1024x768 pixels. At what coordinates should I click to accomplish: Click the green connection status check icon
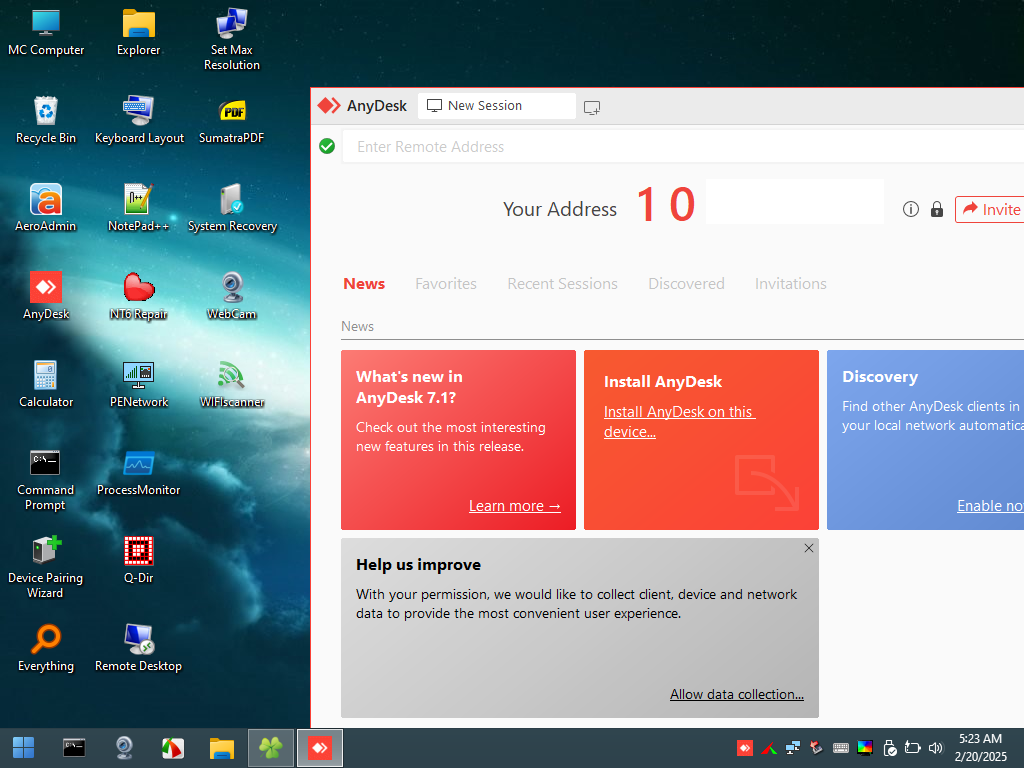327,146
